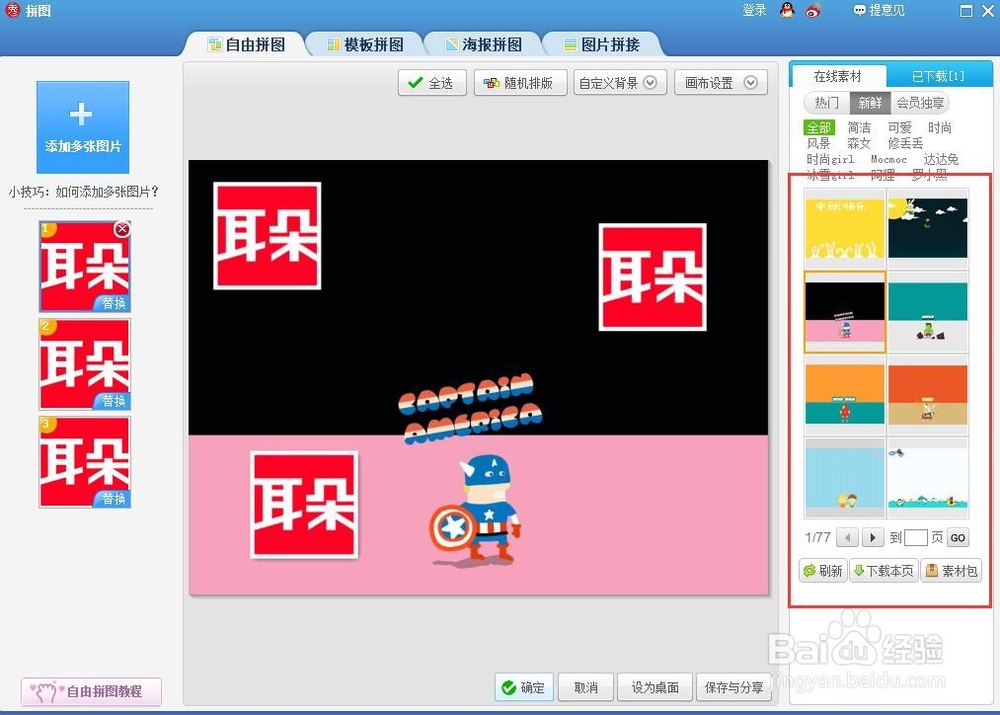Open the 提意见 feedback link
The width and height of the screenshot is (1000, 715).
click(879, 10)
